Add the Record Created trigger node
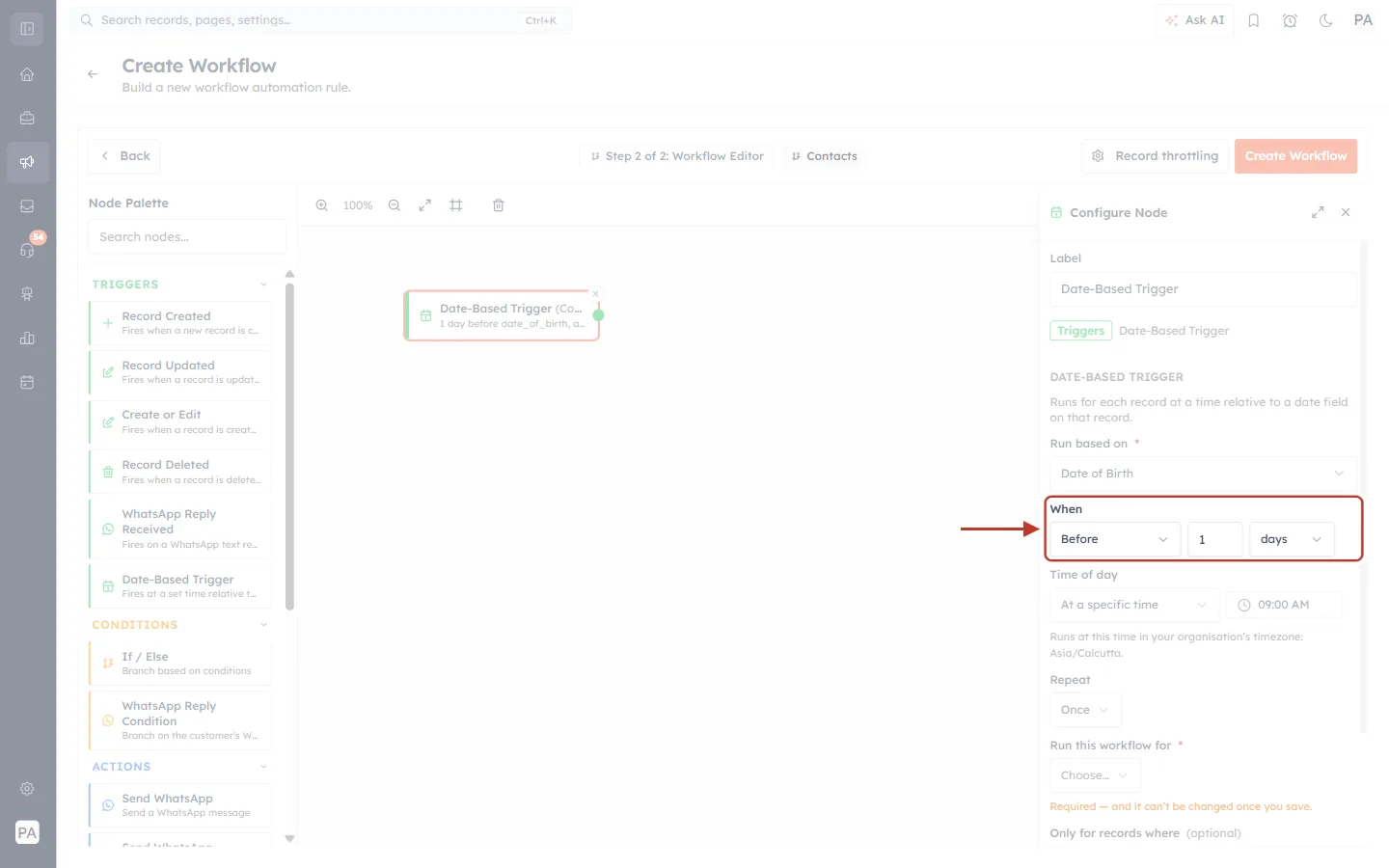The image size is (1389, 868). tap(180, 323)
